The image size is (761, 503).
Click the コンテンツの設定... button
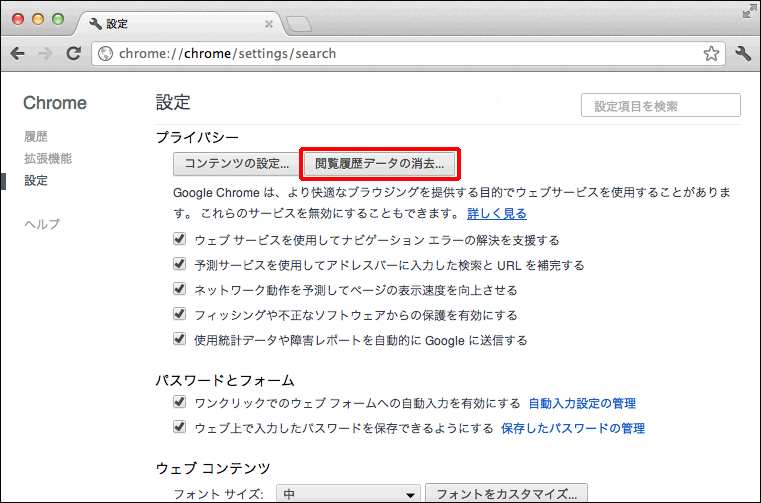pyautogui.click(x=236, y=164)
